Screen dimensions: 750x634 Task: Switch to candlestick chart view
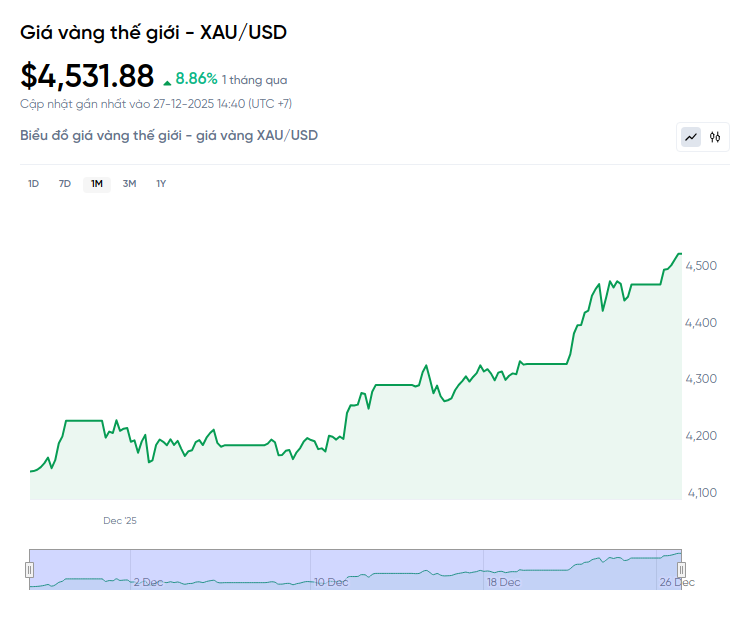(715, 137)
